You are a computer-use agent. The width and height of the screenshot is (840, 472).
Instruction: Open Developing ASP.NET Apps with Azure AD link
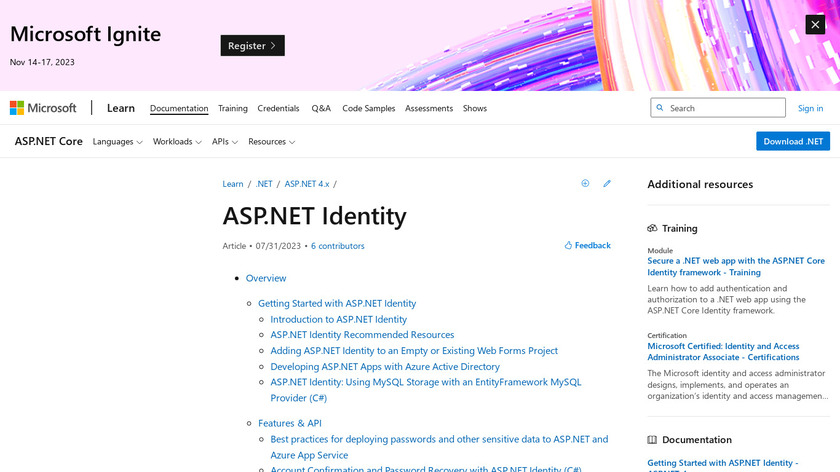click(385, 367)
